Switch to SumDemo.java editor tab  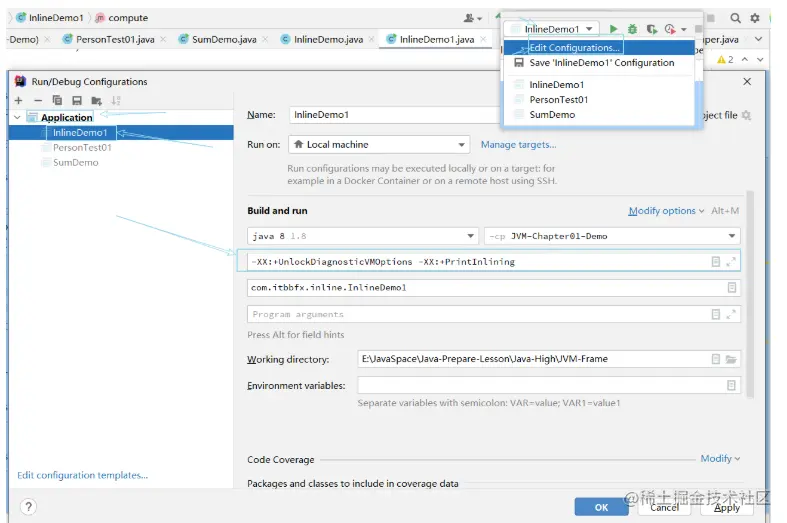224,39
